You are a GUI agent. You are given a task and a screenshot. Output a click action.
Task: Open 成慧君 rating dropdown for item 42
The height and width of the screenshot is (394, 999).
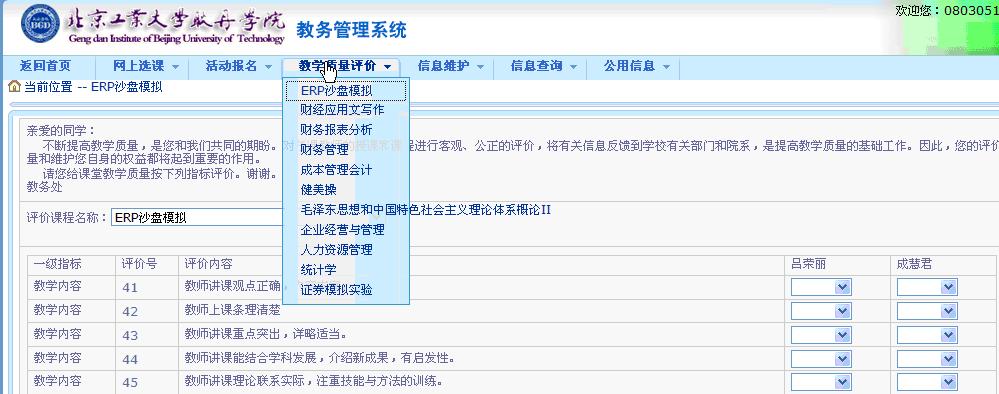(x=926, y=311)
